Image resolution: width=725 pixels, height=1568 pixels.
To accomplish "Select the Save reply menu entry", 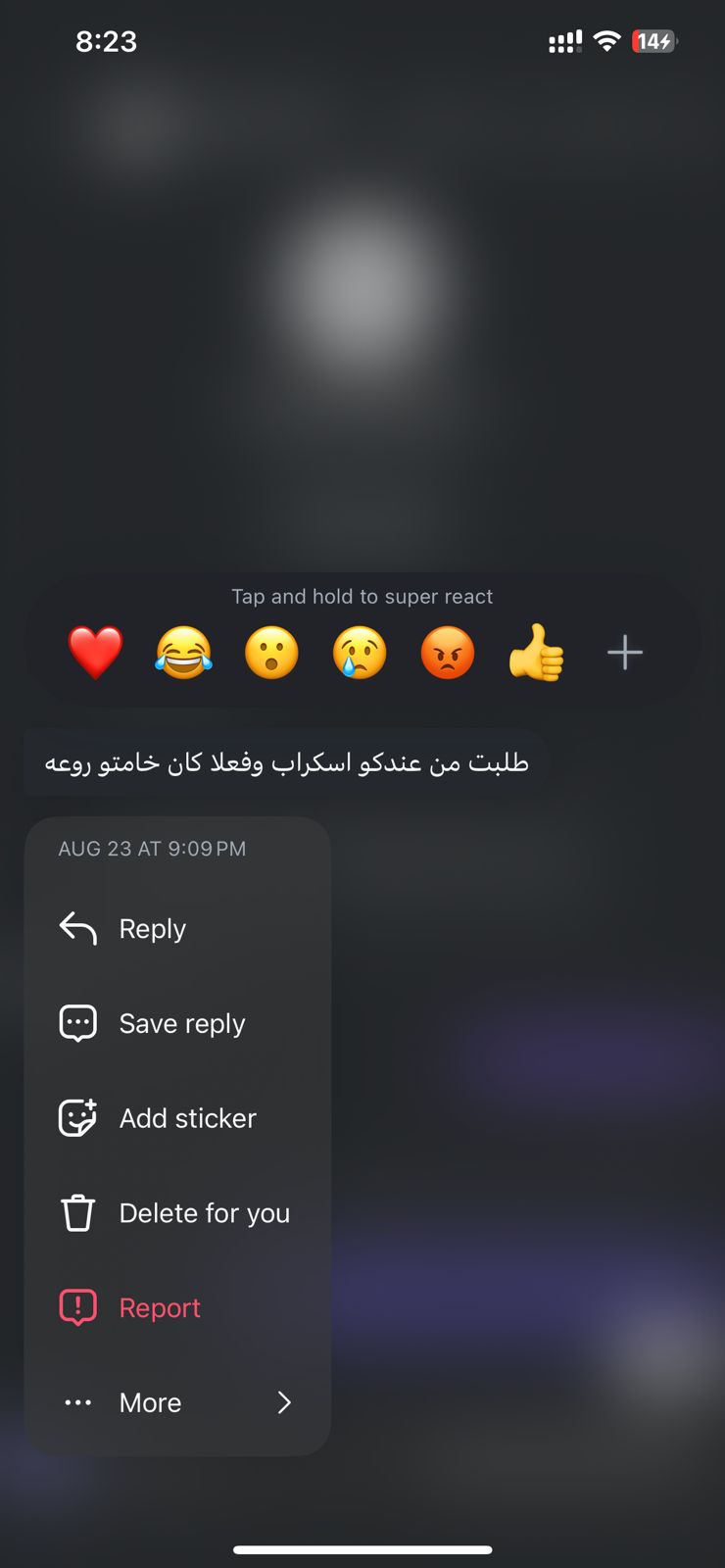I will 177,1022.
